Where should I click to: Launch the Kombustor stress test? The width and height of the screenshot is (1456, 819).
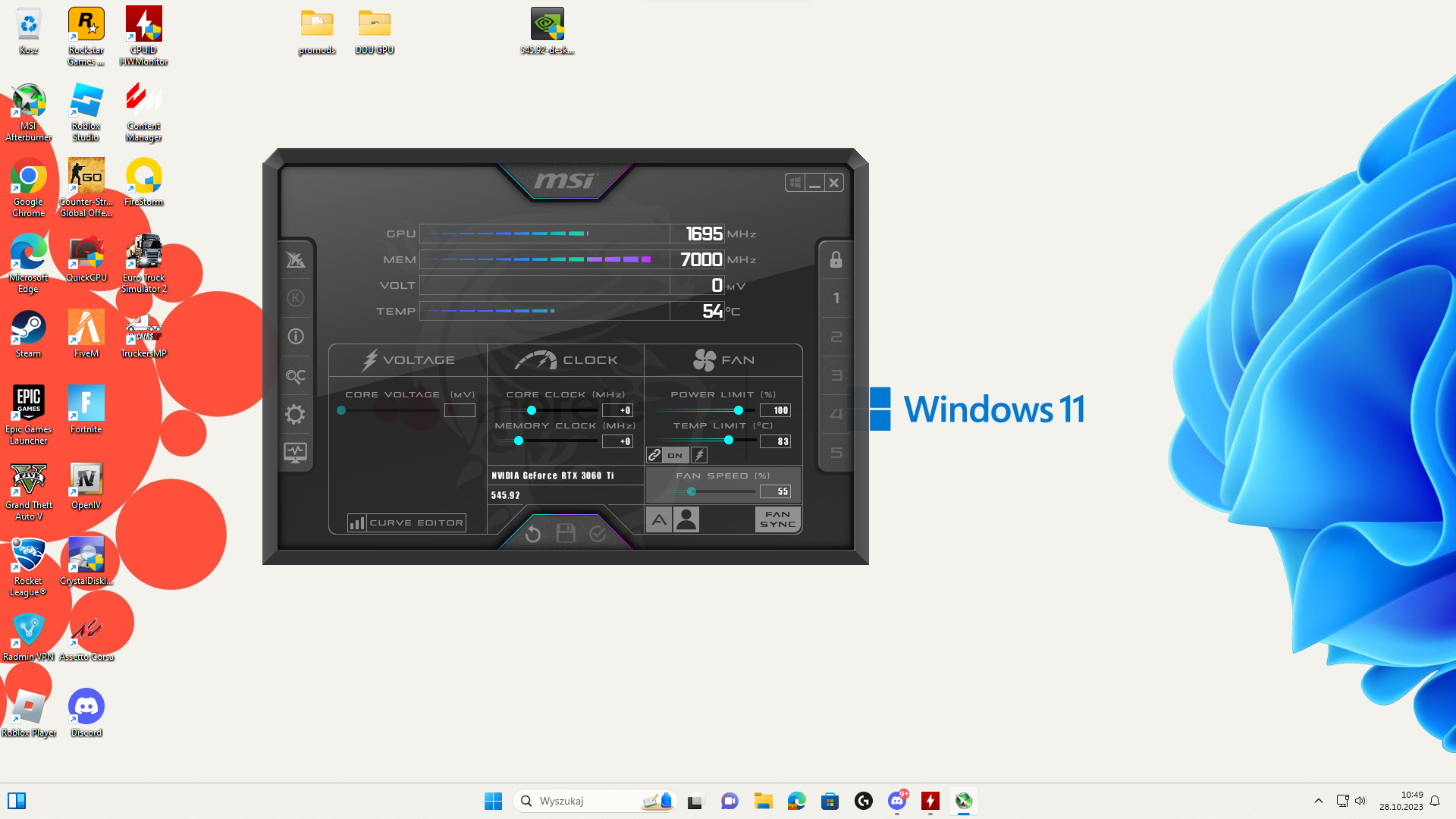point(296,298)
